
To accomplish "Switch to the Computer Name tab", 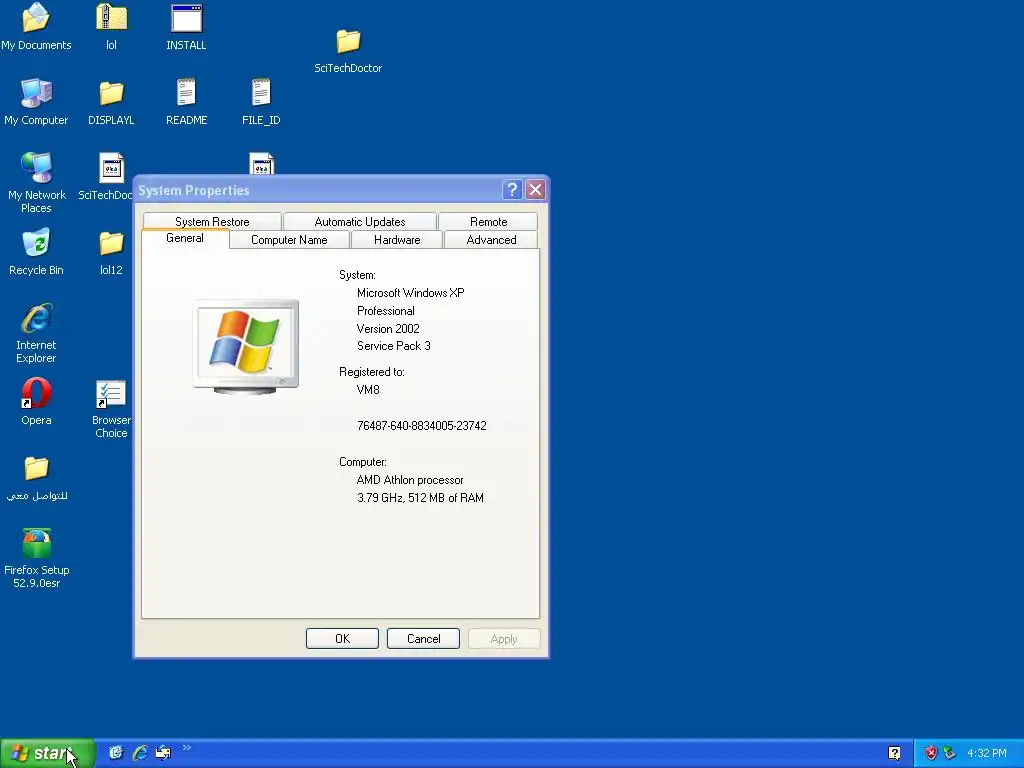I will point(289,240).
